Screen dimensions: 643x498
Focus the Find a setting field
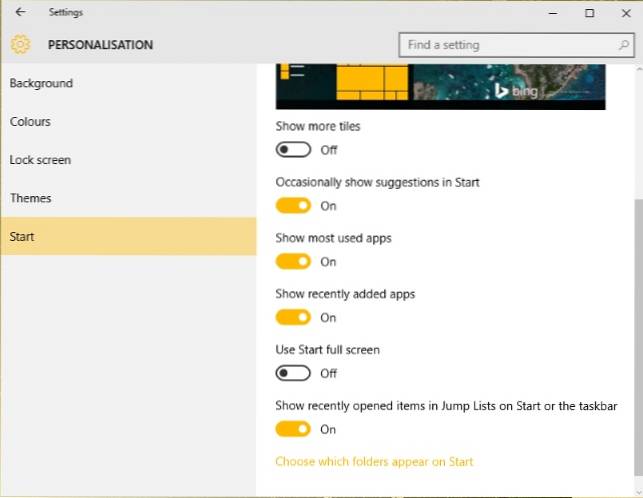point(516,45)
